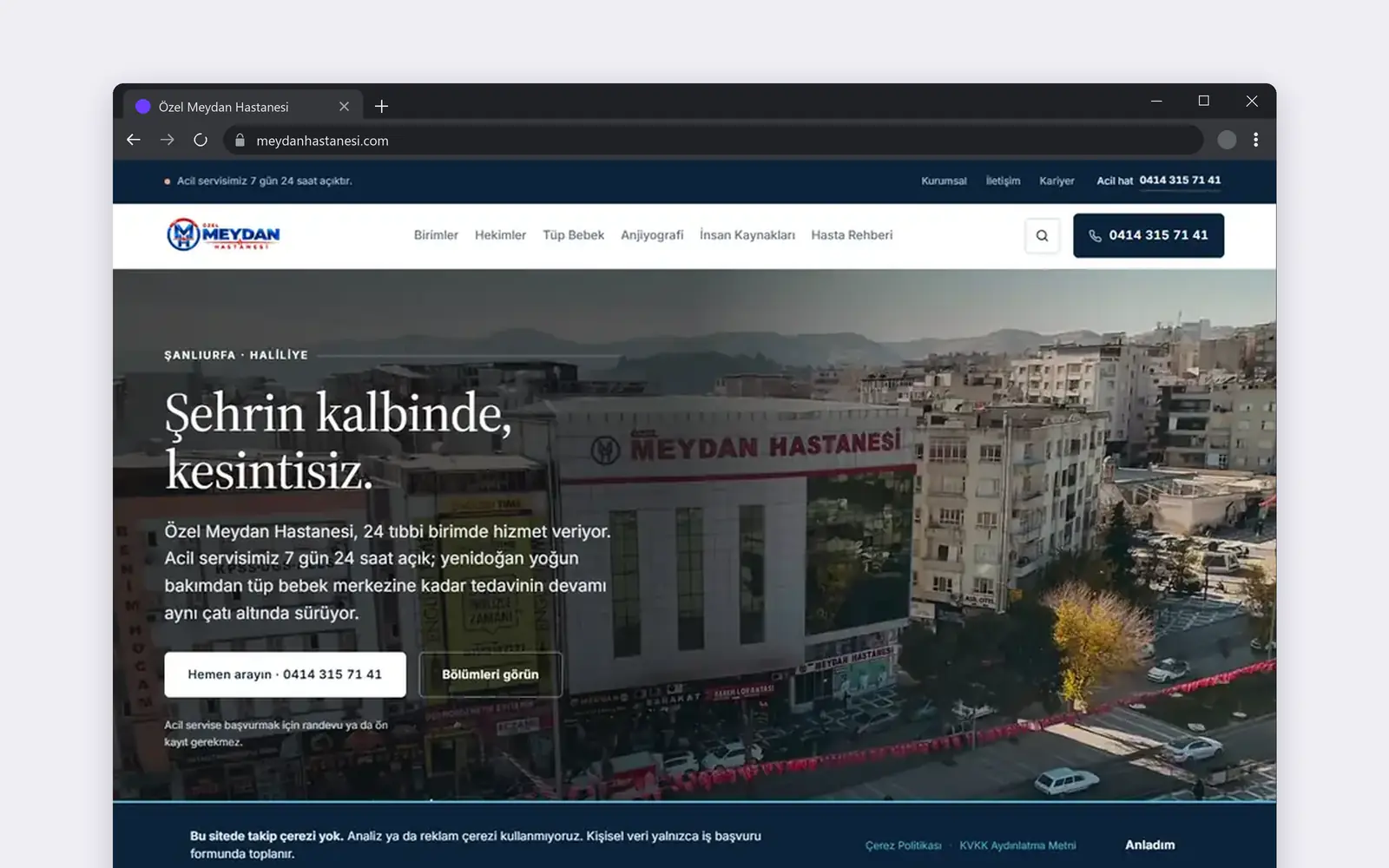Click the padlock site info icon
This screenshot has height=868, width=1389.
240,141
